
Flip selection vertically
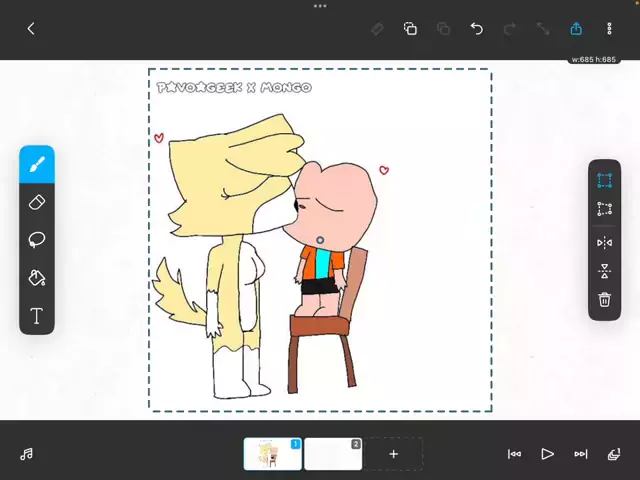(604, 271)
